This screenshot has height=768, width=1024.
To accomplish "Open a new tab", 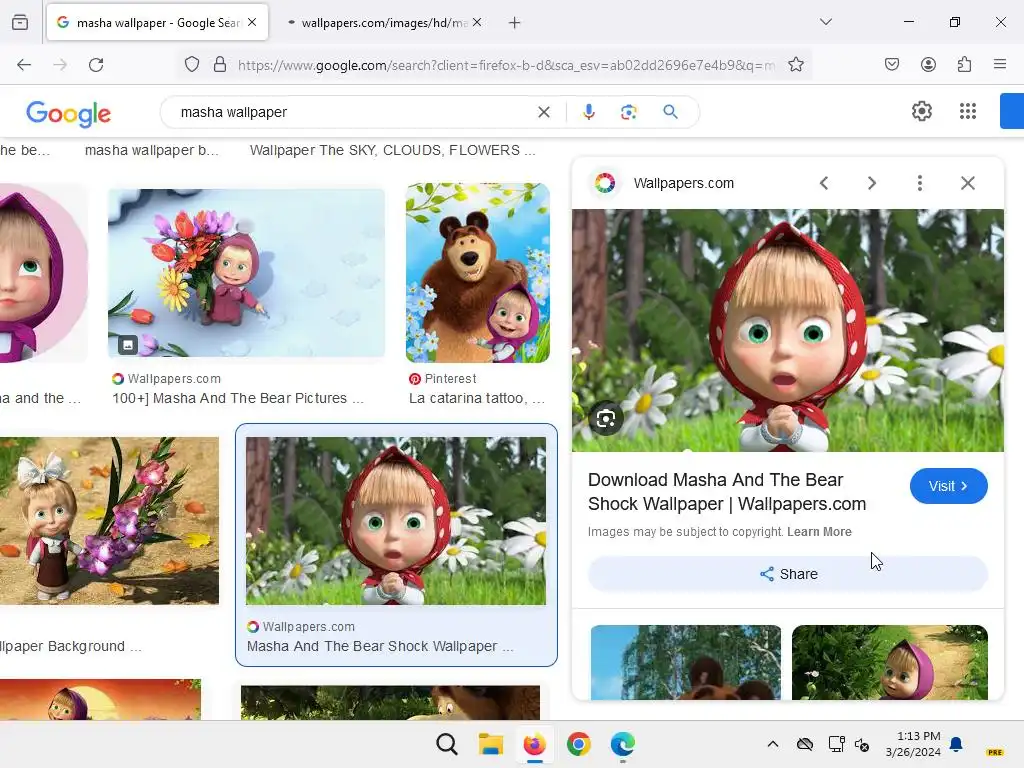I will click(x=515, y=23).
